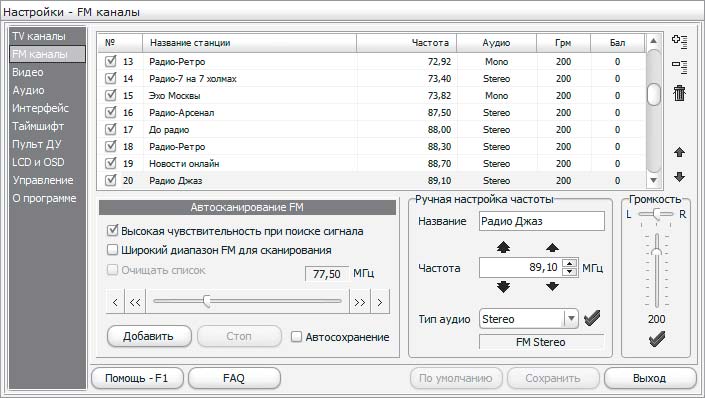Step scan frequency back with single left arrow

point(116,302)
